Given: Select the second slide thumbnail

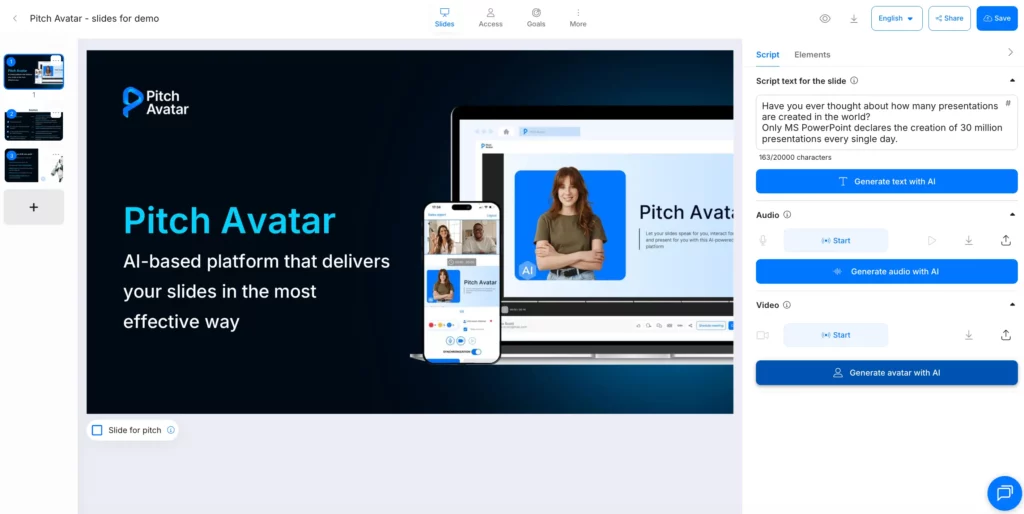Looking at the screenshot, I should (x=34, y=125).
